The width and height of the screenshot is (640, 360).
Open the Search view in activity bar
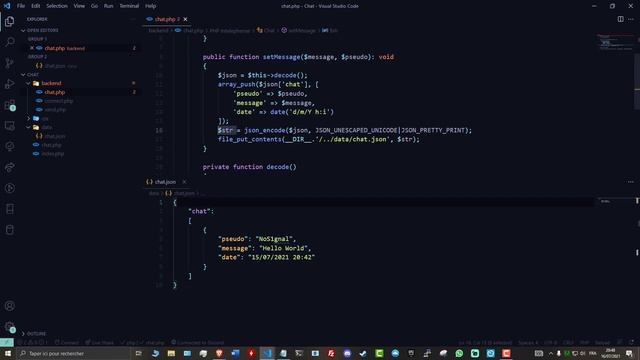[x=9, y=42]
